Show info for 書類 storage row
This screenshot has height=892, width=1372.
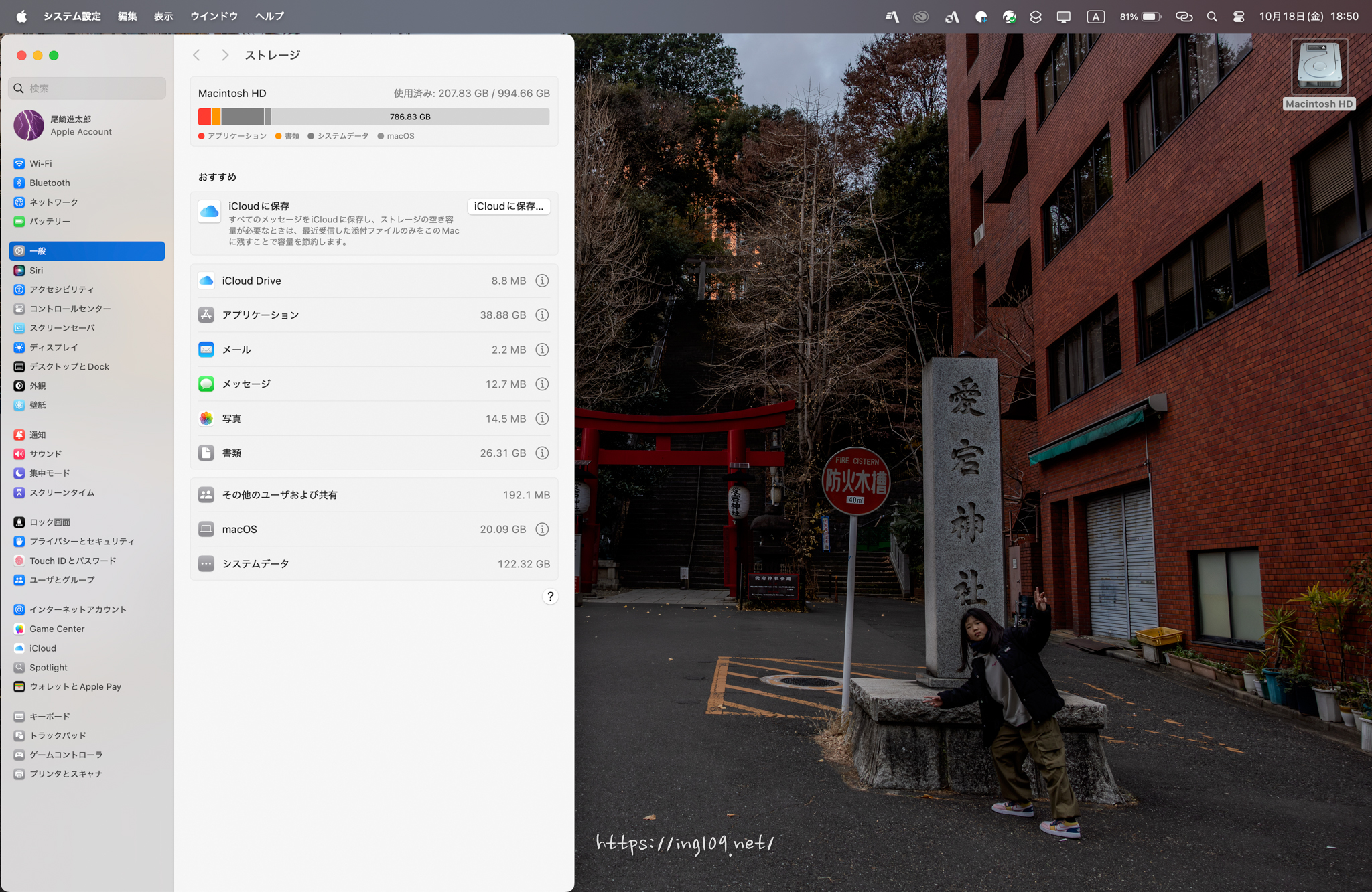[542, 453]
